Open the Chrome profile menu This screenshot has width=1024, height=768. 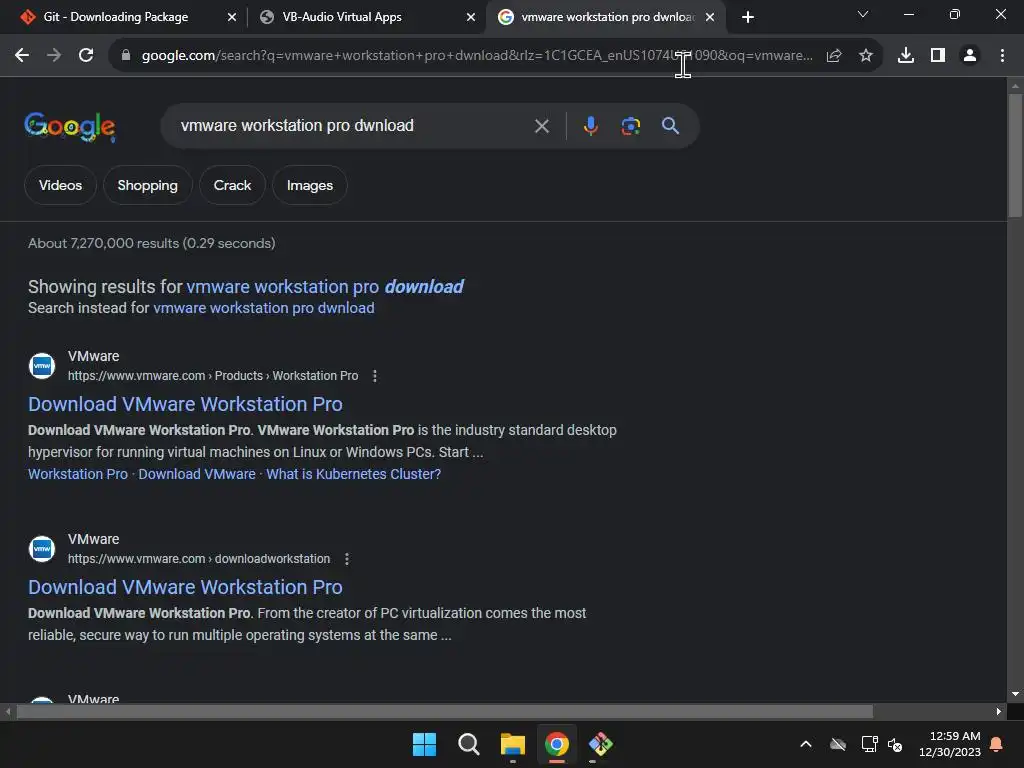coord(970,56)
